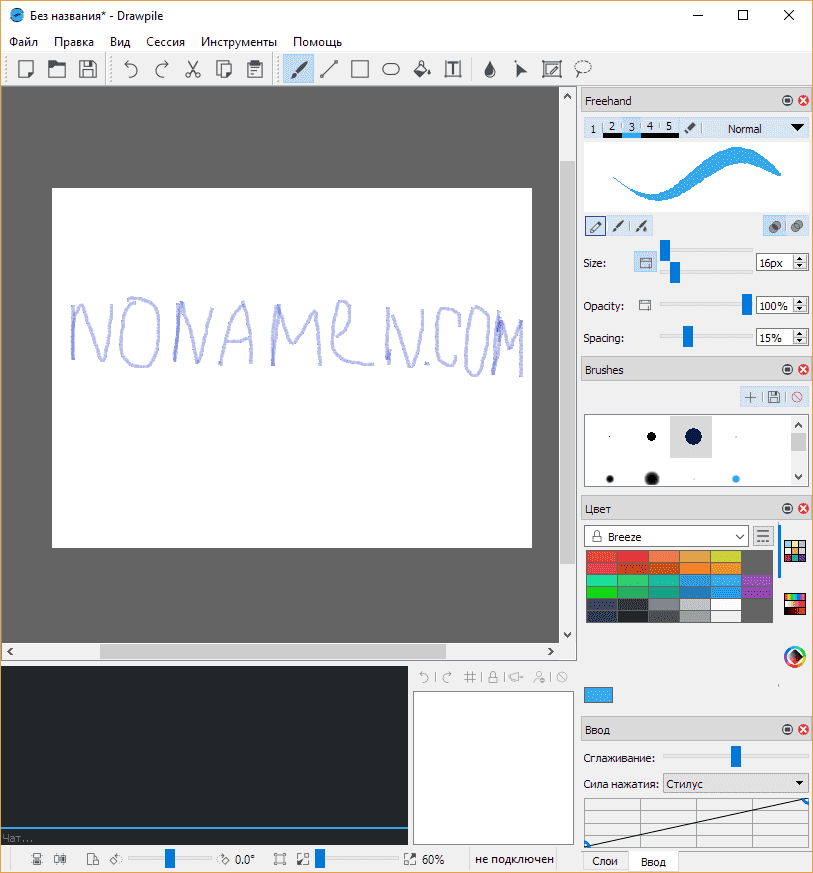
Task: Save the current brush preset
Action: 773,397
